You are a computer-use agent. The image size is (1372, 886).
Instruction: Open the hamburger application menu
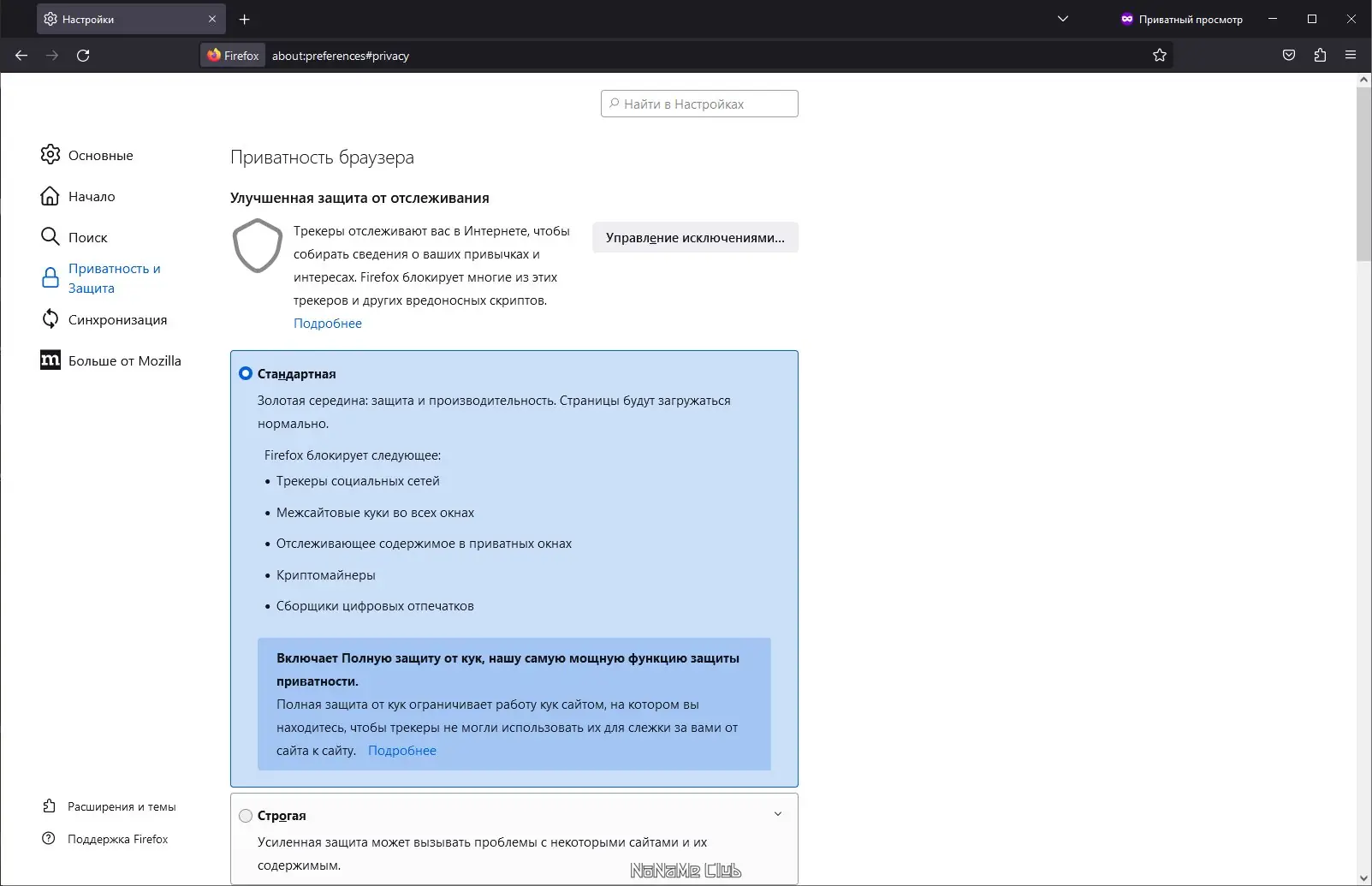(x=1351, y=55)
